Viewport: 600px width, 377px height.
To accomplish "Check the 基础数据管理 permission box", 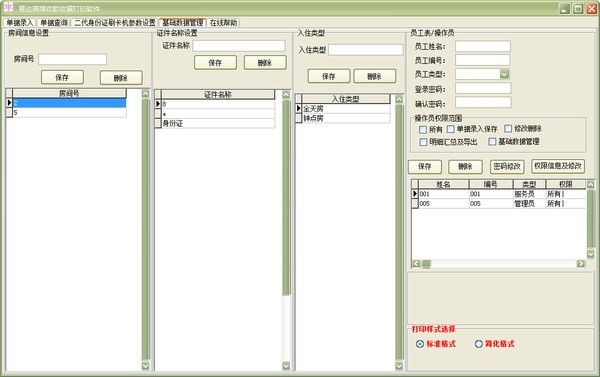I will 492,142.
